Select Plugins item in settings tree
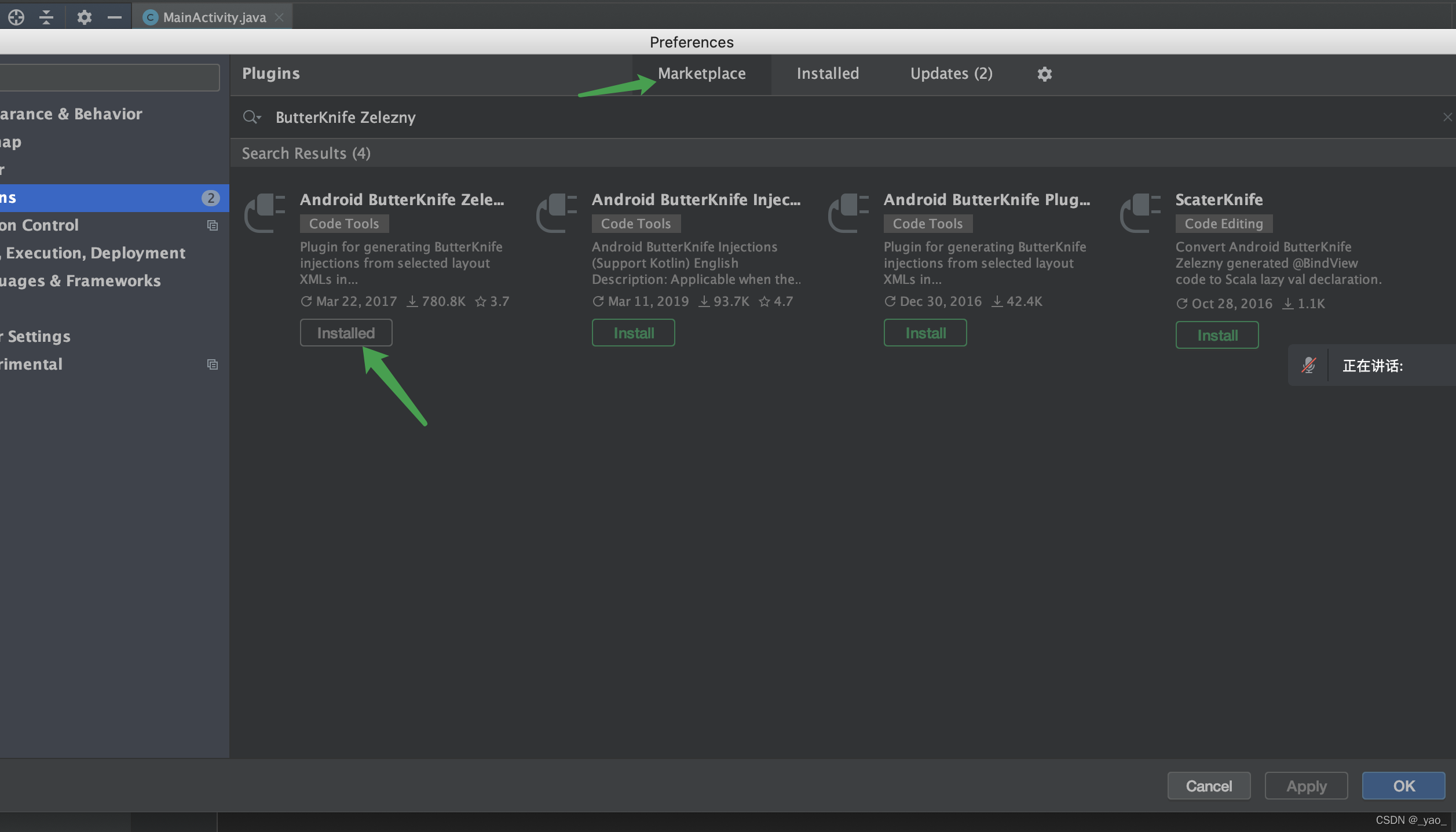The height and width of the screenshot is (832, 1456). 115,198
